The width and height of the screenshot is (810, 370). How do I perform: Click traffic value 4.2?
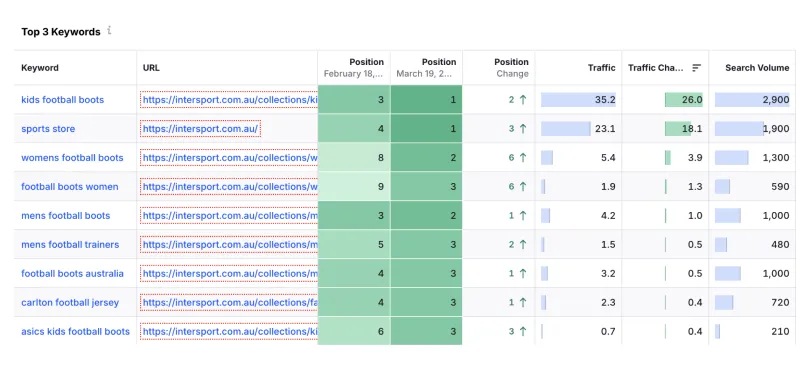pyautogui.click(x=609, y=215)
